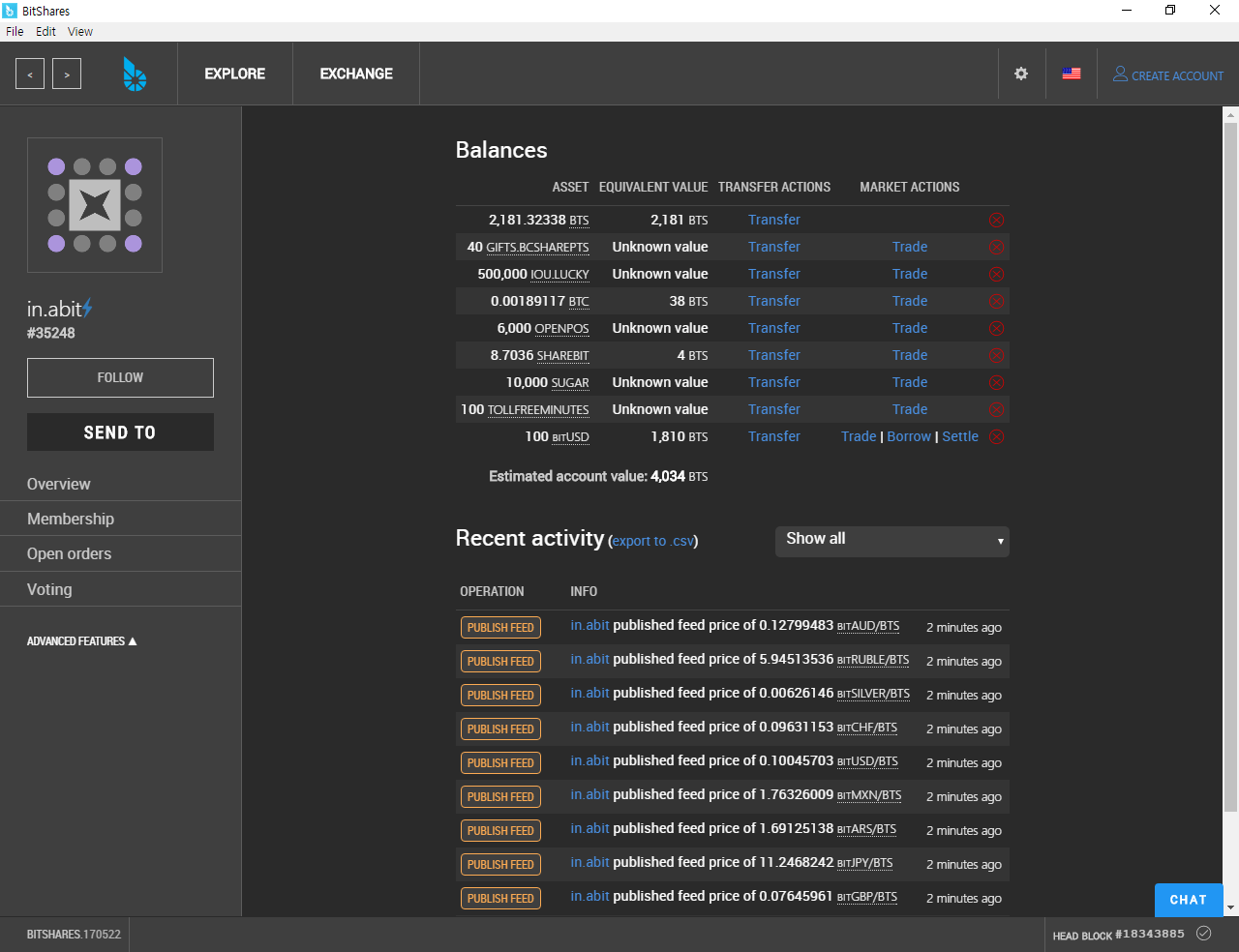This screenshot has width=1239, height=952.
Task: Open the TOLLFREEMINUTES asset link
Action: (538, 410)
